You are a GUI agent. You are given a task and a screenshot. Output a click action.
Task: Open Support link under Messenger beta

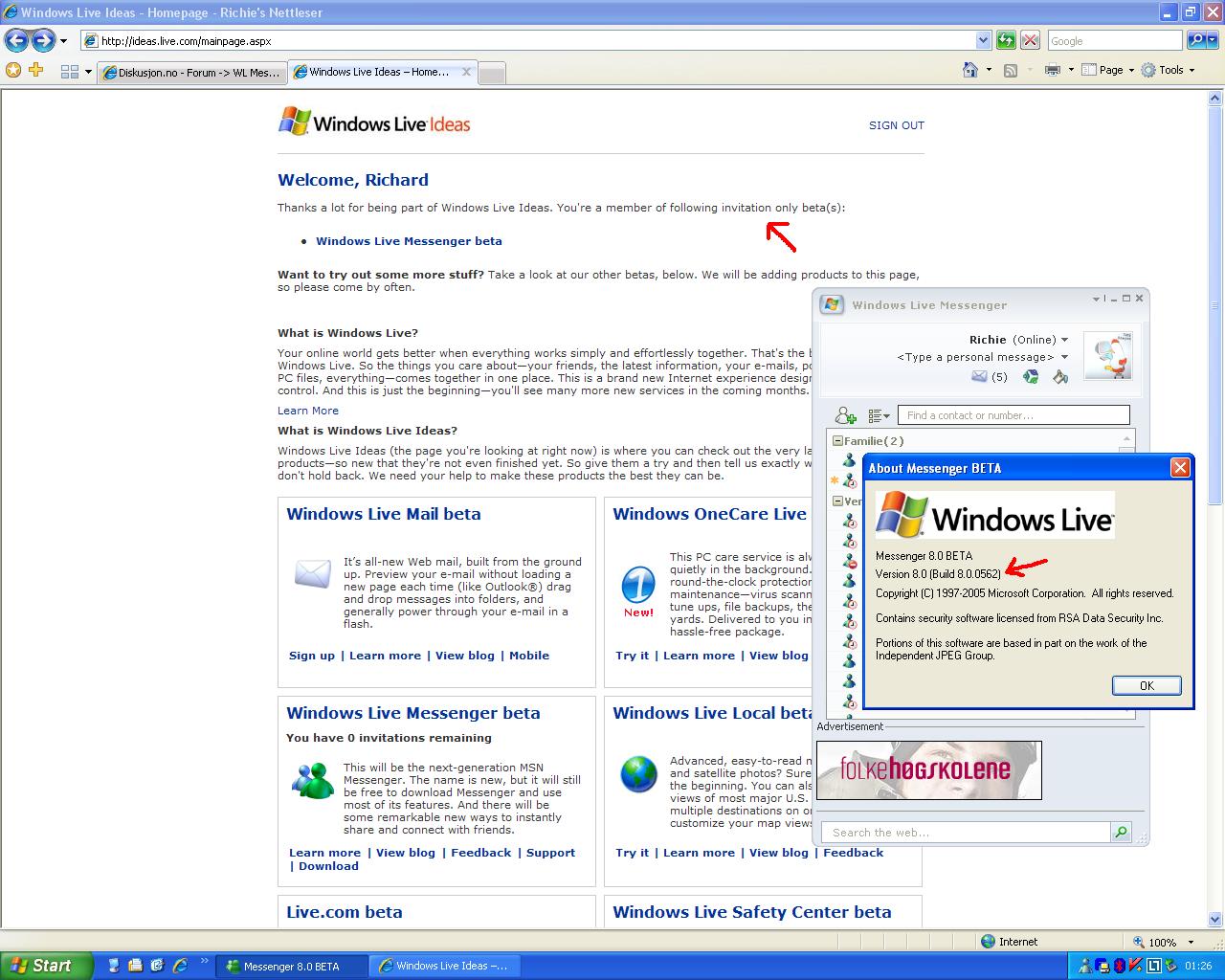point(550,853)
